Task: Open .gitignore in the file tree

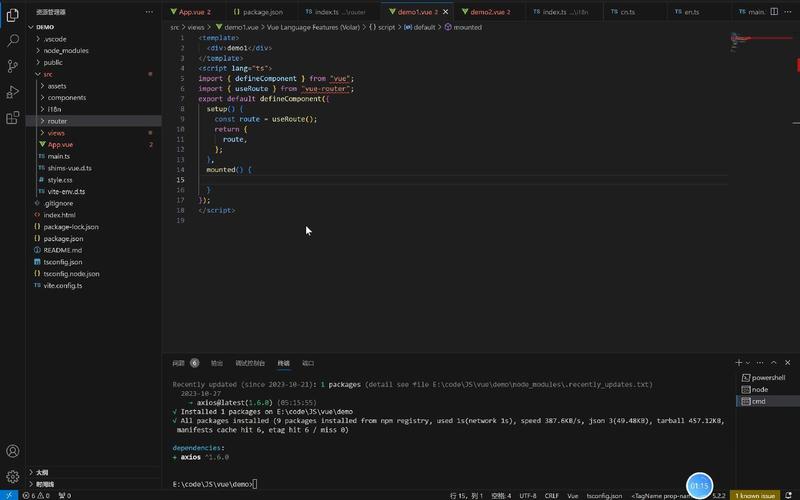Action: (94, 203)
